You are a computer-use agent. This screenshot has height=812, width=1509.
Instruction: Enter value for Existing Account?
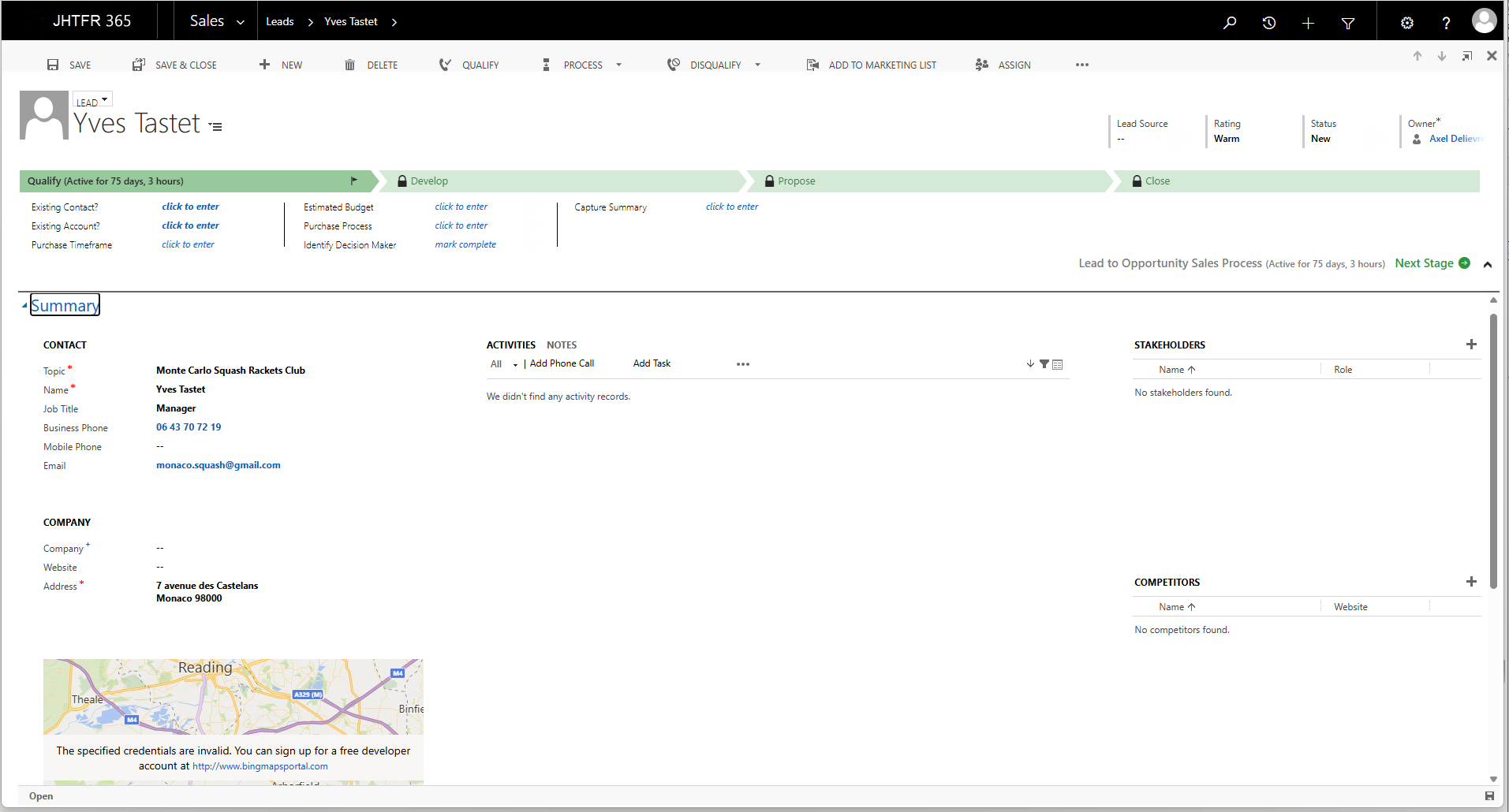(x=190, y=225)
